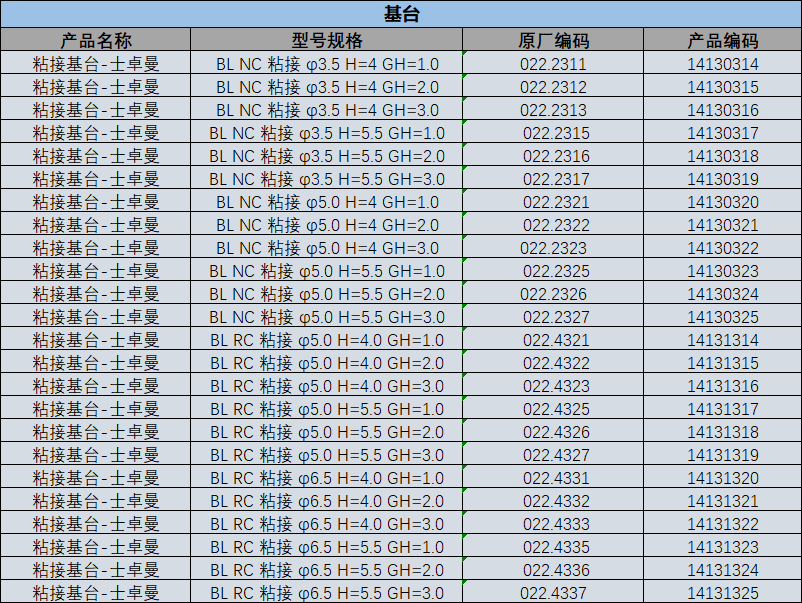Click product code 14130315

tap(722, 87)
